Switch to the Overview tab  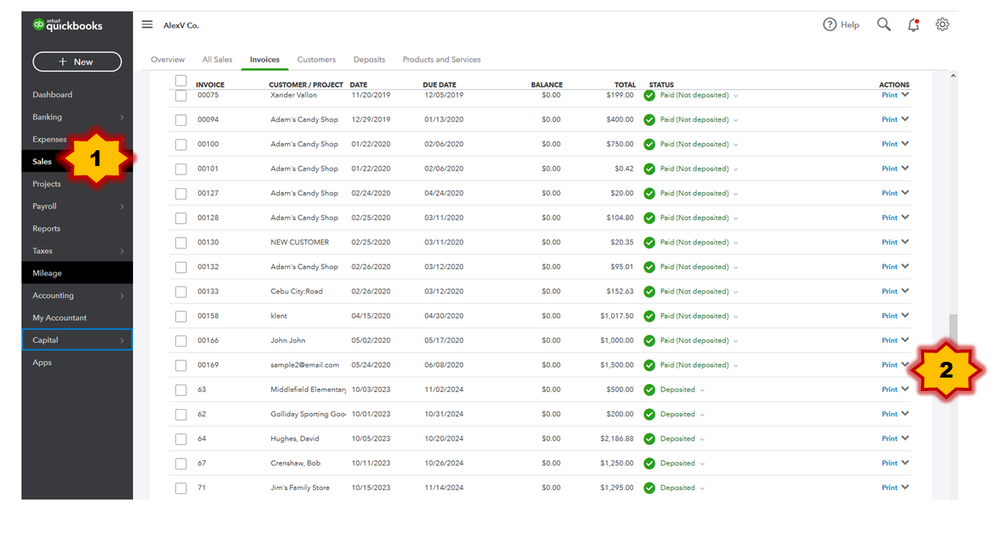click(168, 59)
